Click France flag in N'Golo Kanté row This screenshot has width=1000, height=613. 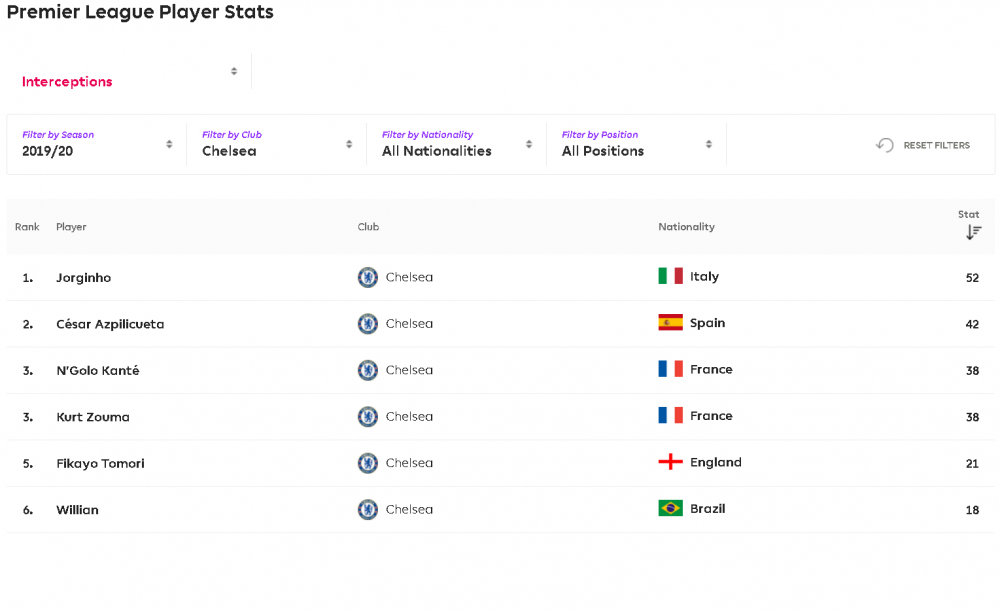click(670, 369)
